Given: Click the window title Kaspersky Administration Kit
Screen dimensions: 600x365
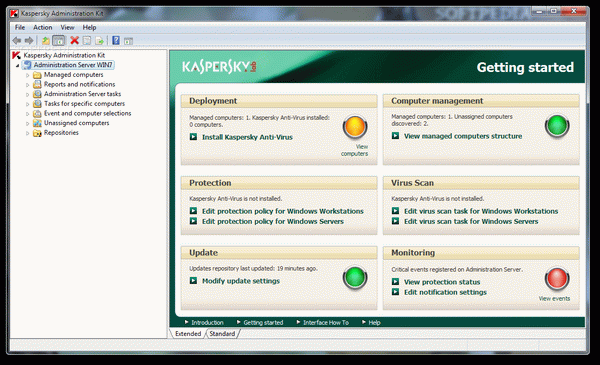Looking at the screenshot, I should point(62,13).
